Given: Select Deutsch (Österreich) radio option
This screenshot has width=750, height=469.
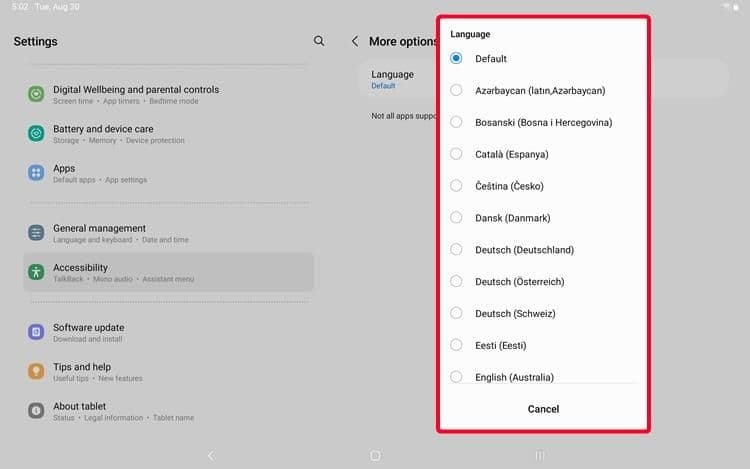Looking at the screenshot, I should tap(456, 282).
